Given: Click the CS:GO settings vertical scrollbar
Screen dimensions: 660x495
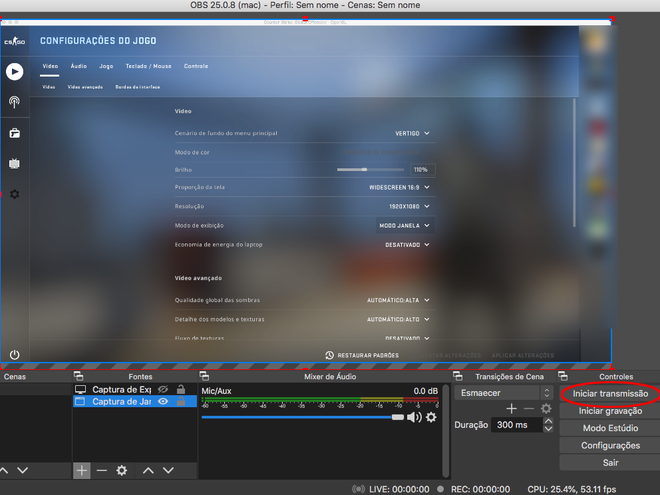Looking at the screenshot, I should point(574,163).
